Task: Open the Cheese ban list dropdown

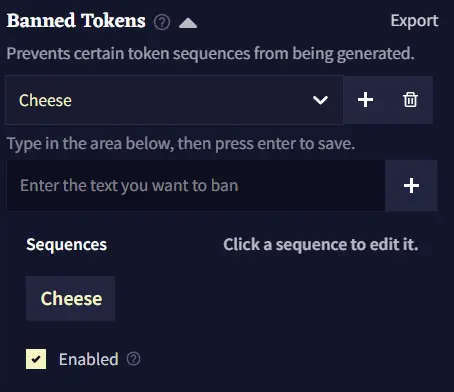Action: (174, 100)
